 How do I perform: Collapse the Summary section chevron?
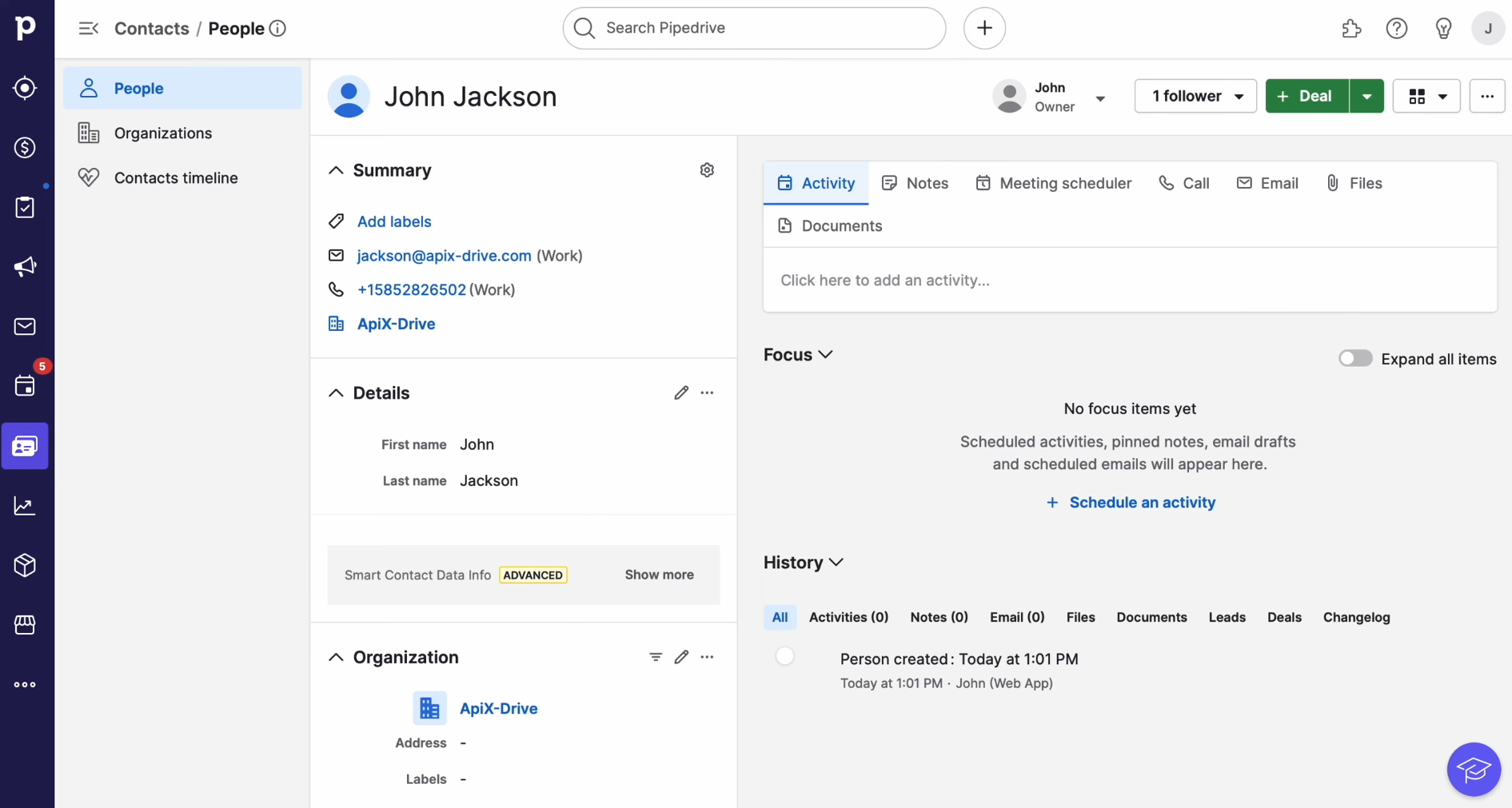(336, 169)
